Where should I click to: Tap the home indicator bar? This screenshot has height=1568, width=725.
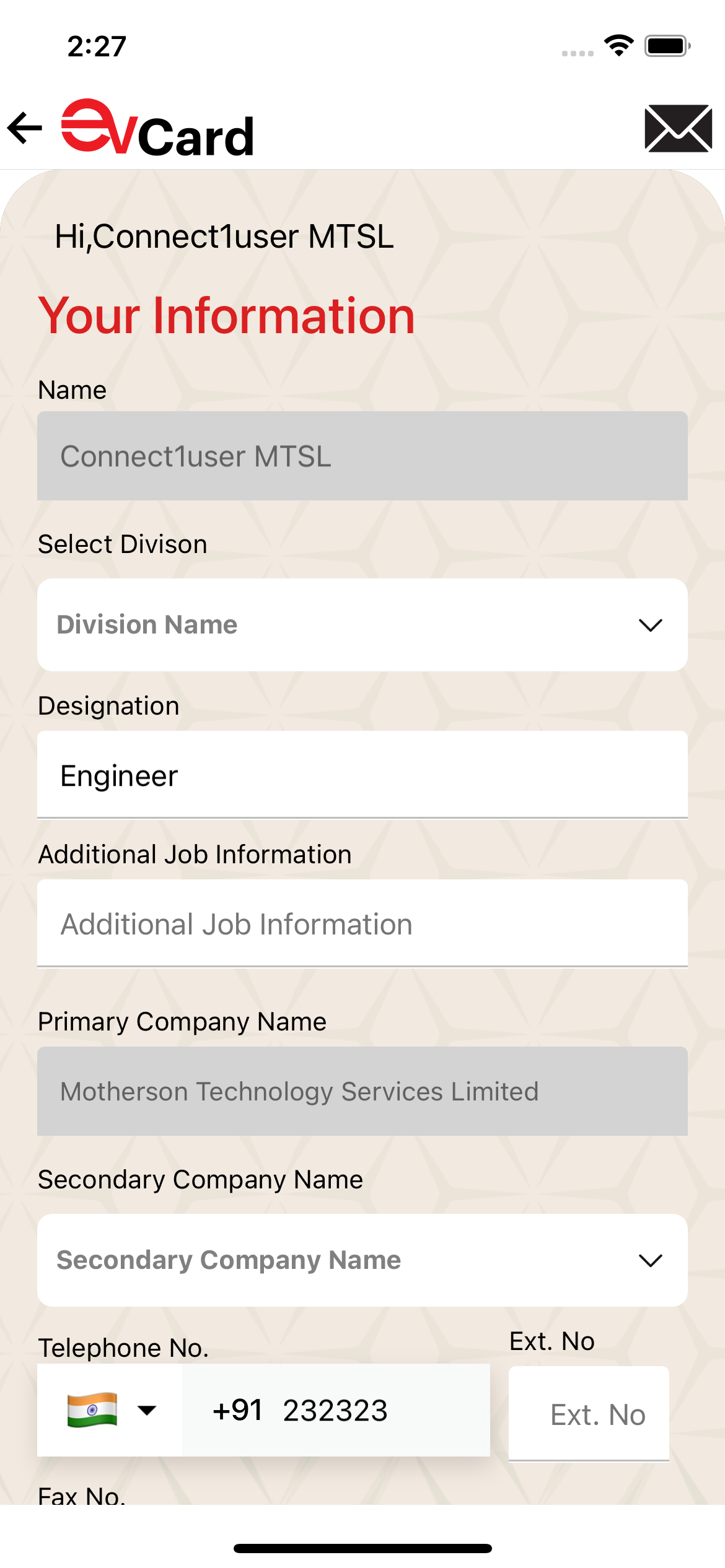point(362,1548)
